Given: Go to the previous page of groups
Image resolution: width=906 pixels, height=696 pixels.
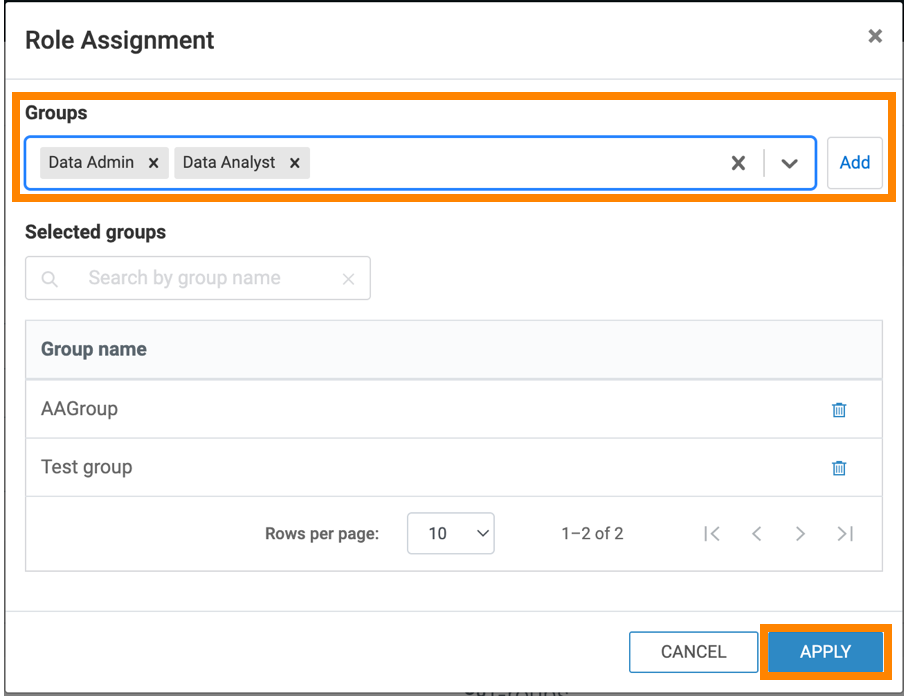Looking at the screenshot, I should click(x=757, y=533).
